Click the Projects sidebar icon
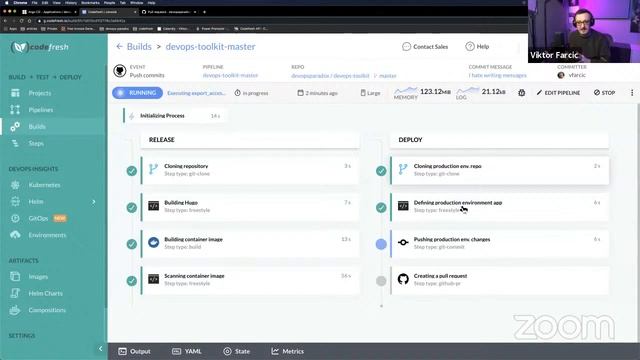 (x=15, y=93)
